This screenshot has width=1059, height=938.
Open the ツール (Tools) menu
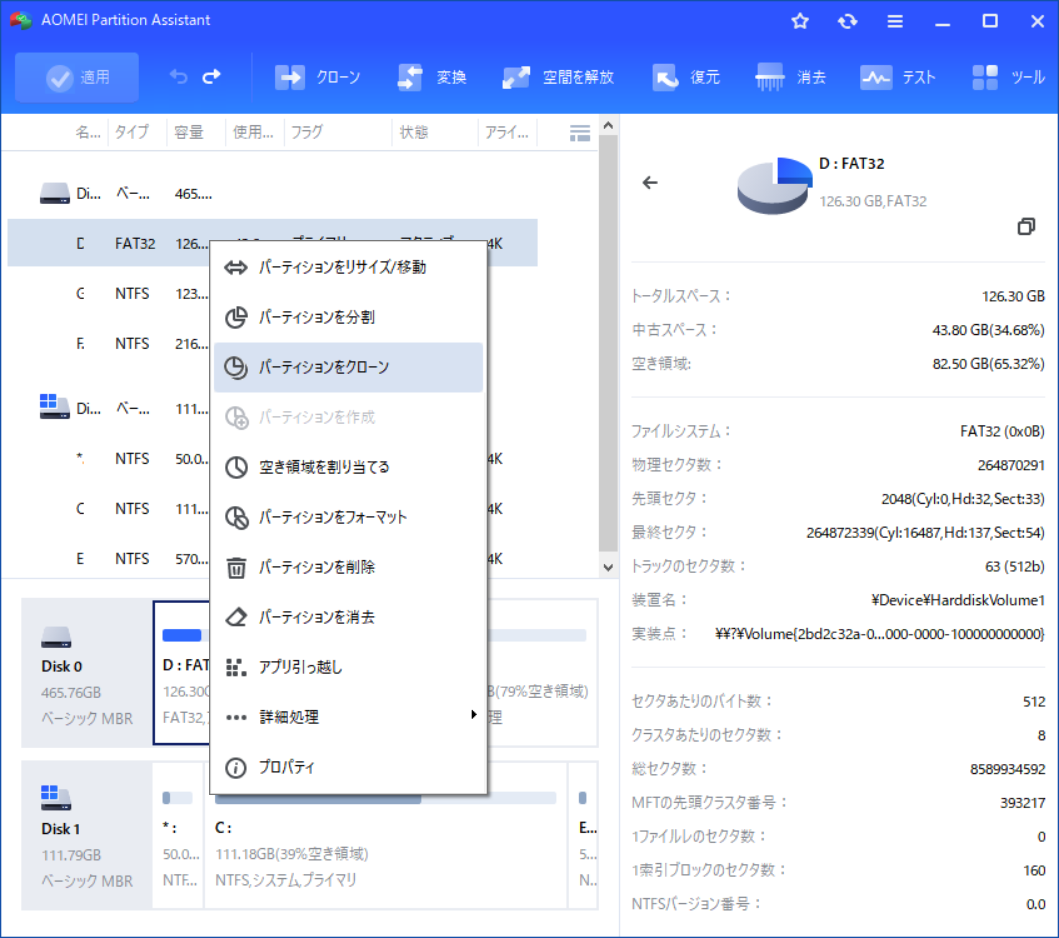pyautogui.click(x=1008, y=78)
